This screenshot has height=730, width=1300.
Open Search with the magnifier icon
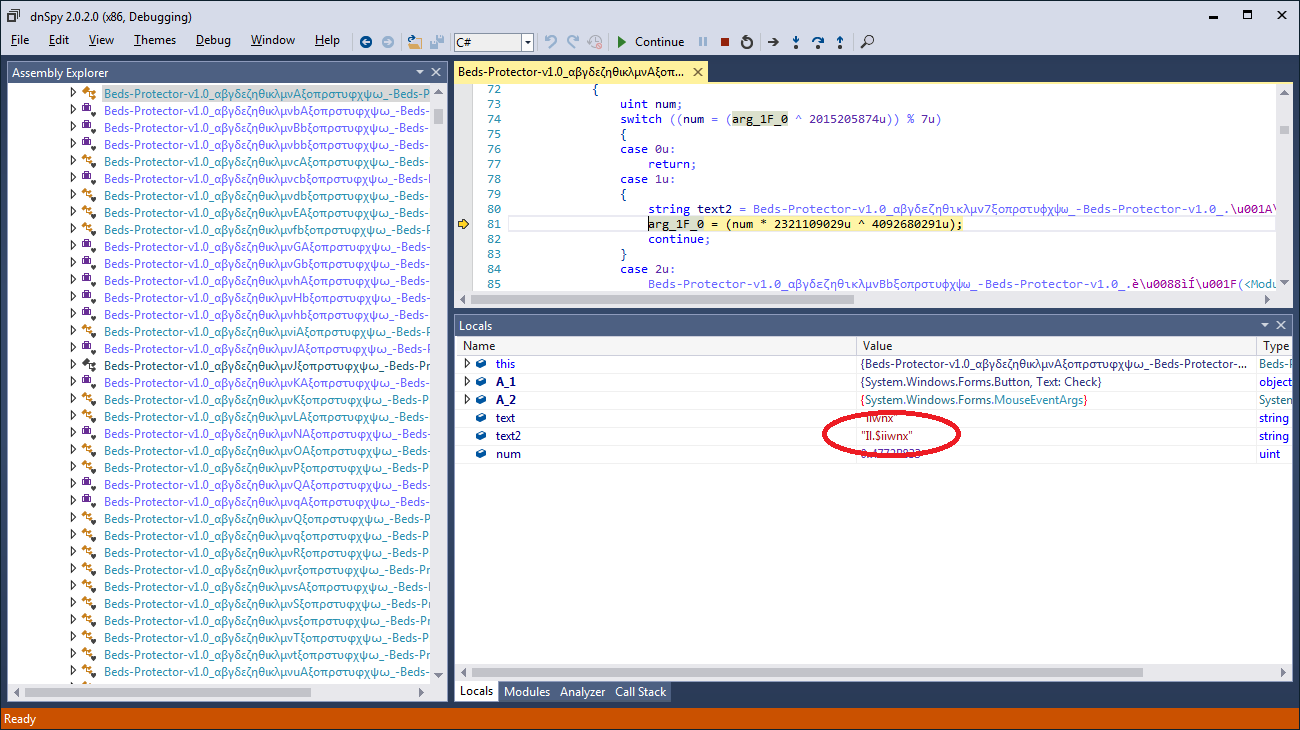(x=867, y=42)
